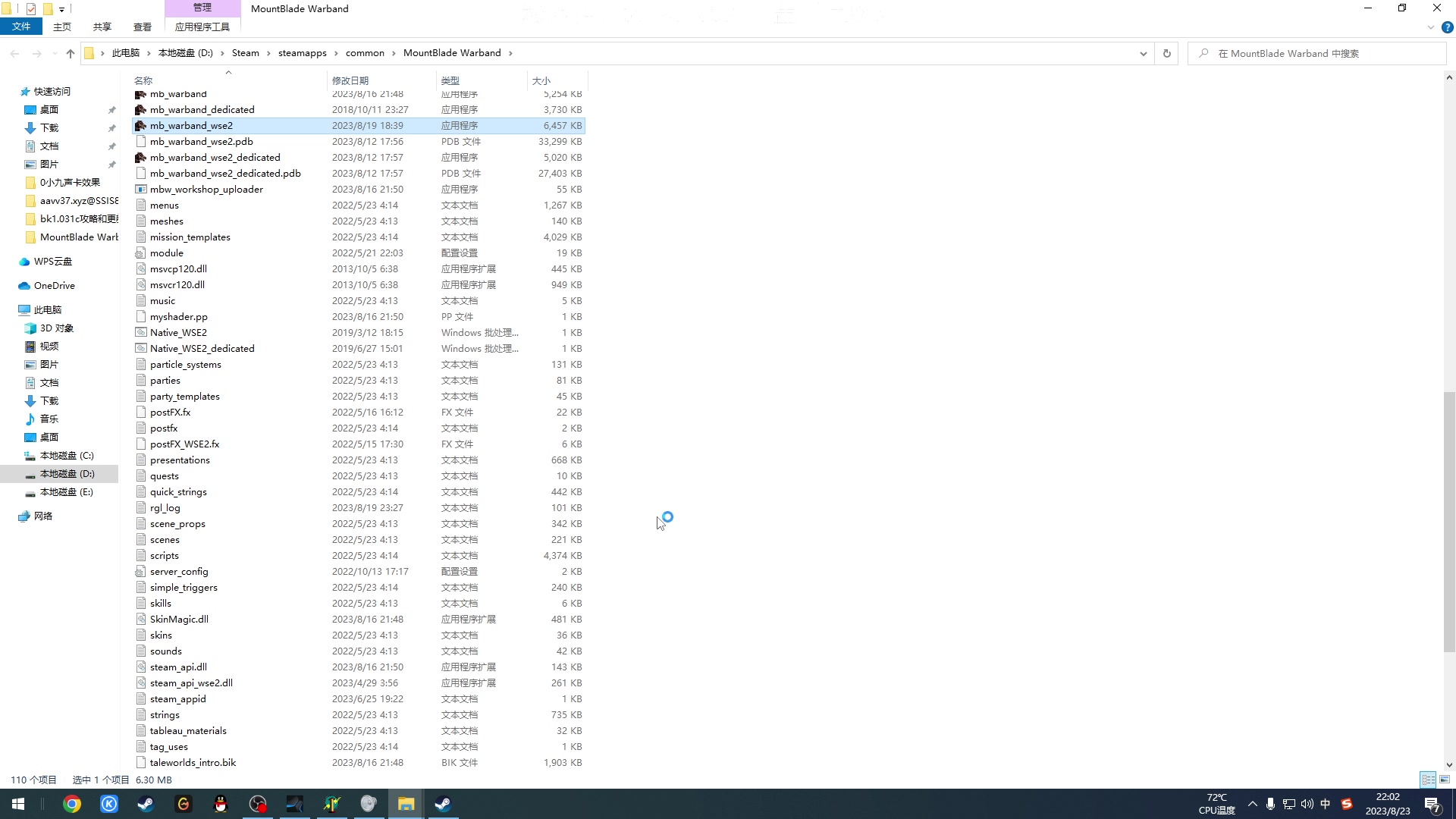The image size is (1456, 819).
Task: Select 0小九声卡效果 quick access folder
Action: (x=70, y=183)
